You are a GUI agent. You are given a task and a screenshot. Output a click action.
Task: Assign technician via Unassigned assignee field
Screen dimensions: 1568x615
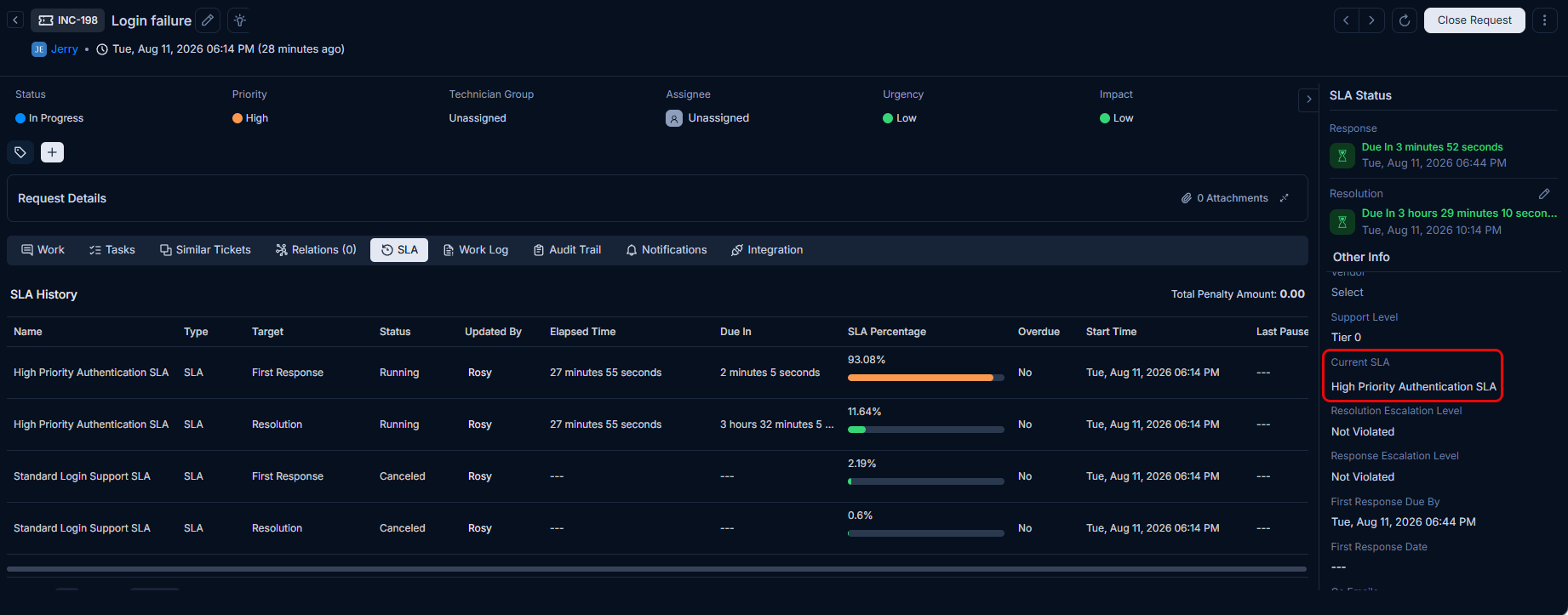click(707, 118)
